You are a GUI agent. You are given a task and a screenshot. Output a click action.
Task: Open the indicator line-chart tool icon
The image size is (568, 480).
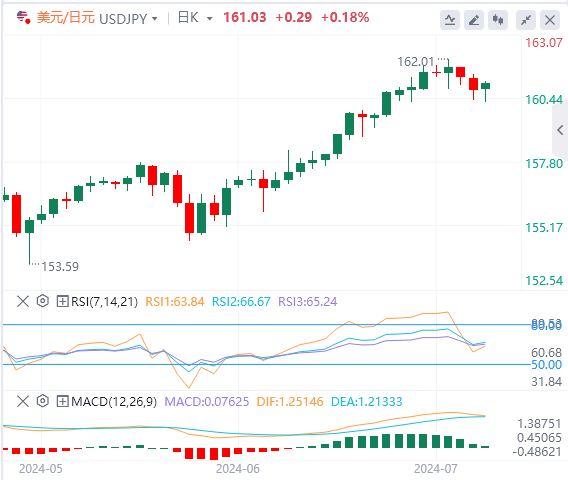(x=450, y=20)
